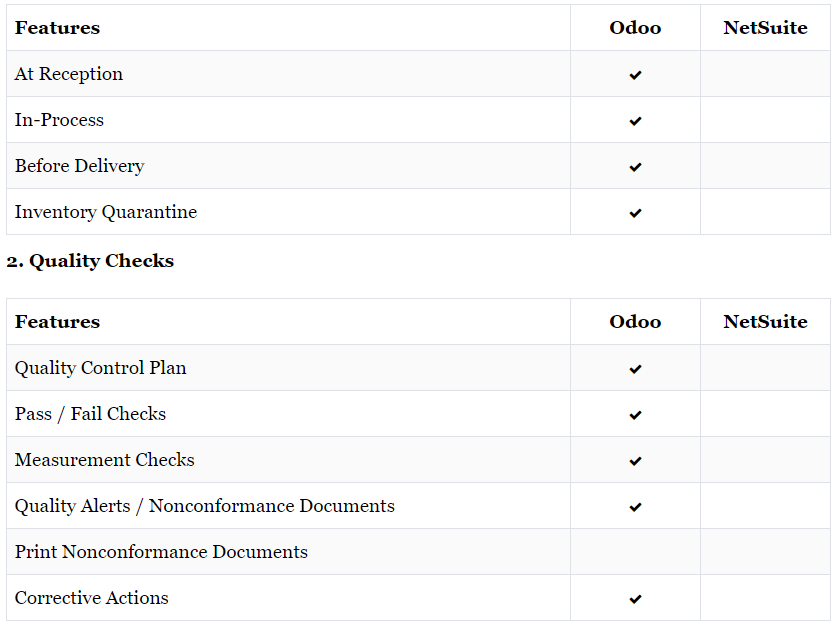The width and height of the screenshot is (837, 625).
Task: Select the 2. Quality Checks heading
Action: click(90, 261)
